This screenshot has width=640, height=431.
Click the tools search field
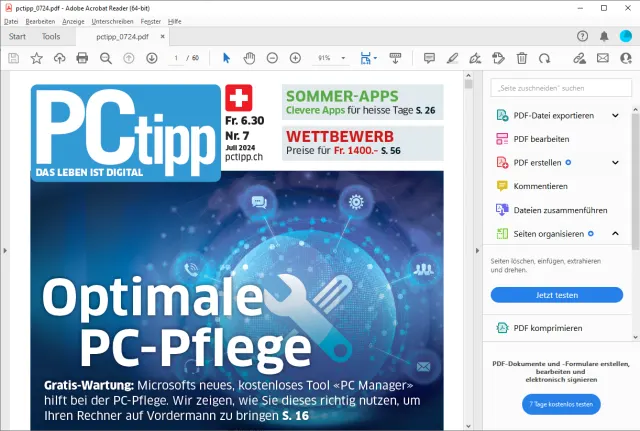coord(561,88)
